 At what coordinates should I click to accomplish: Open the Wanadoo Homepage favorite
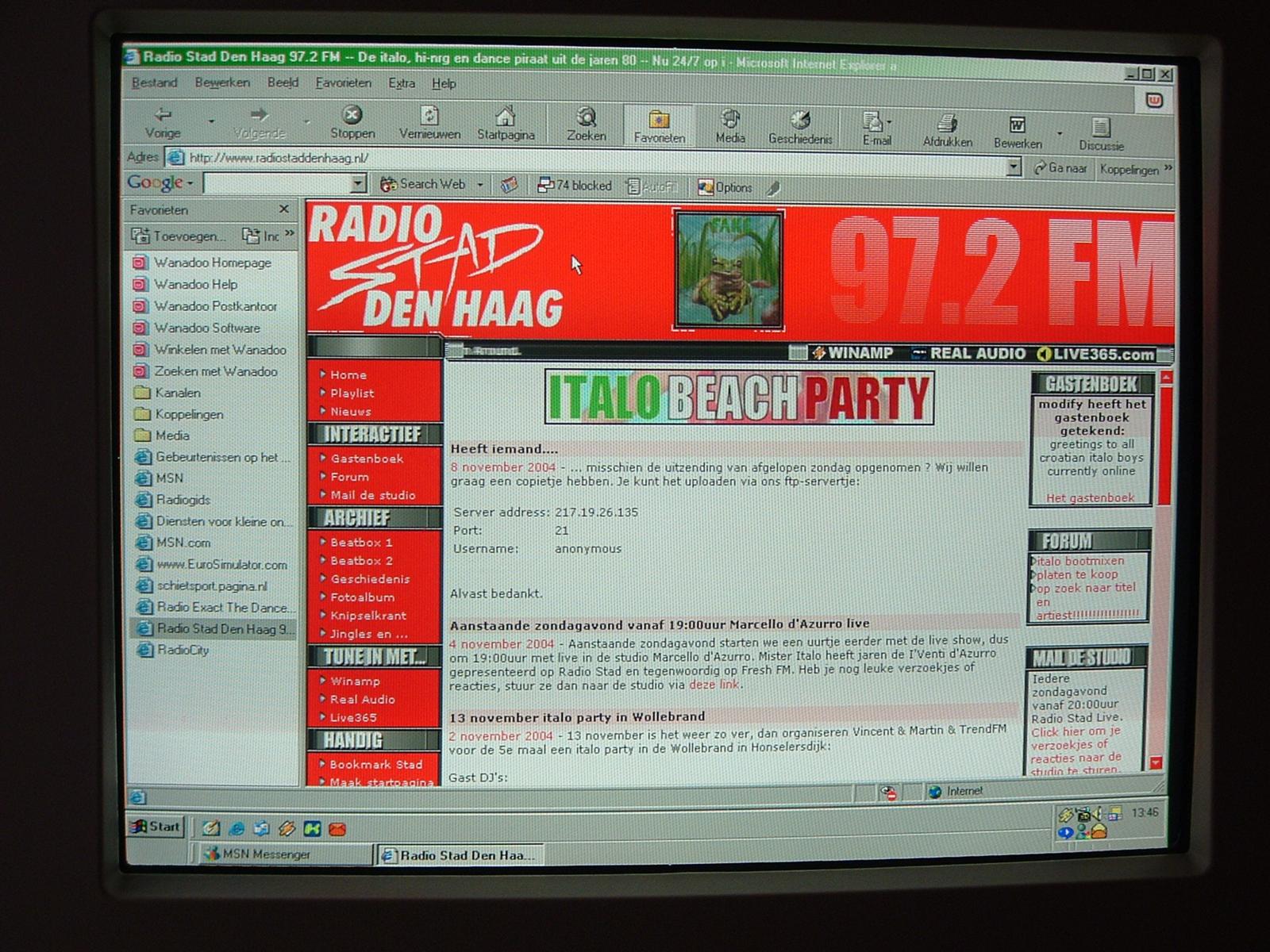(x=202, y=263)
